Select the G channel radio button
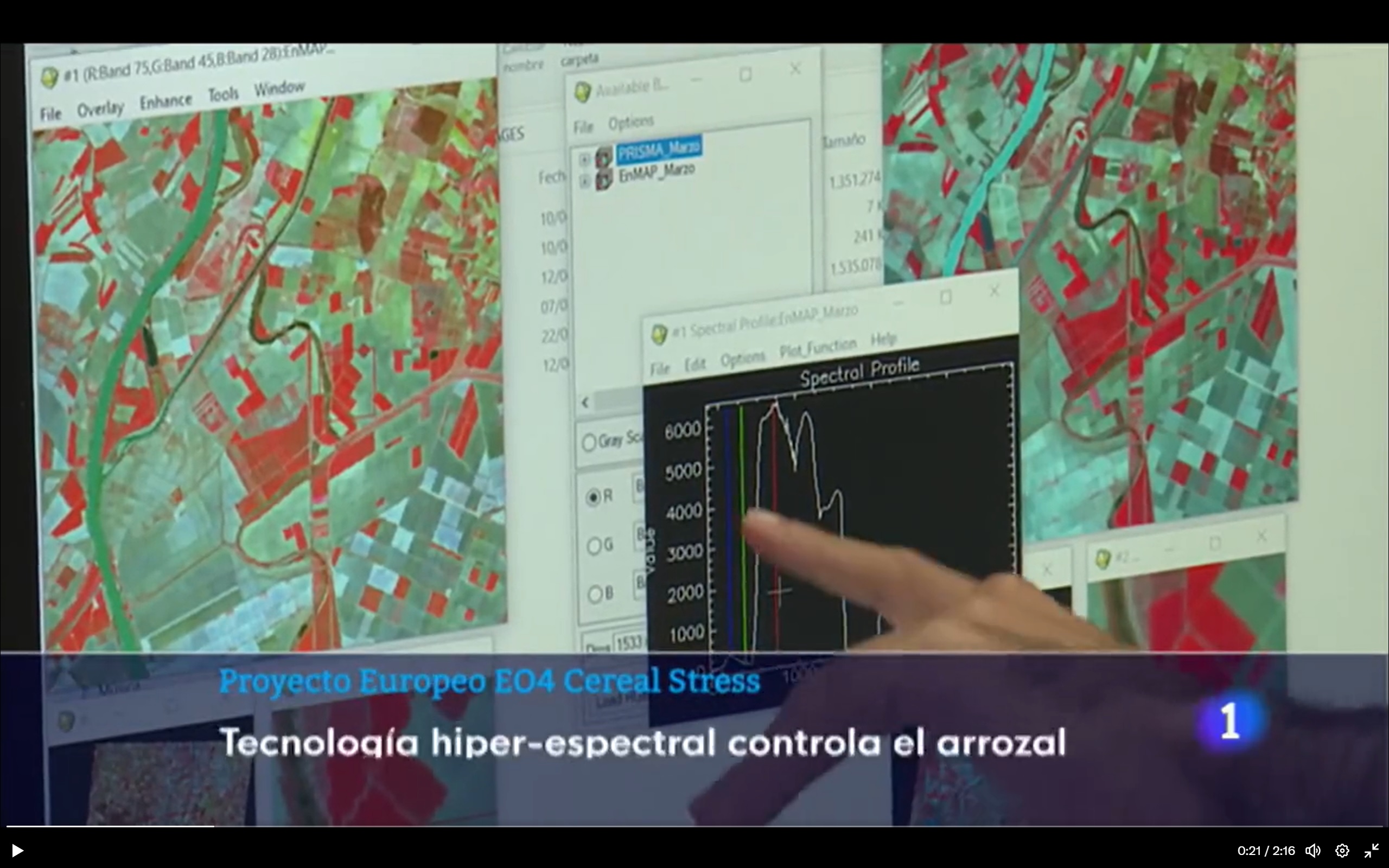 (x=594, y=546)
